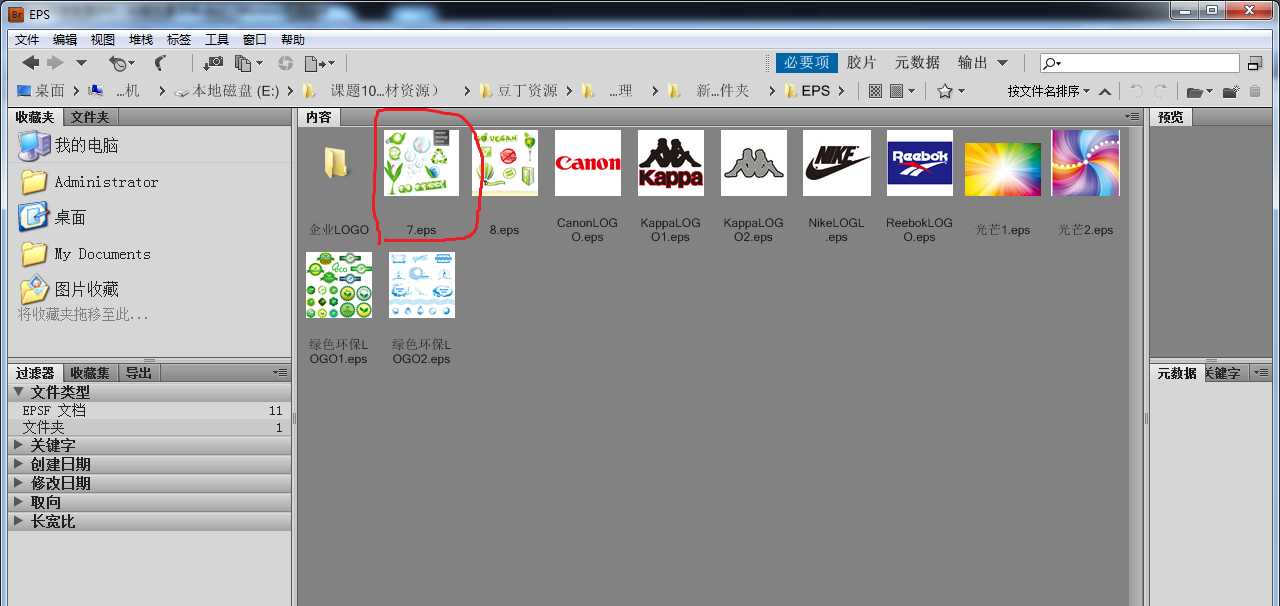Select the 7.eps thumbnail

click(421, 163)
